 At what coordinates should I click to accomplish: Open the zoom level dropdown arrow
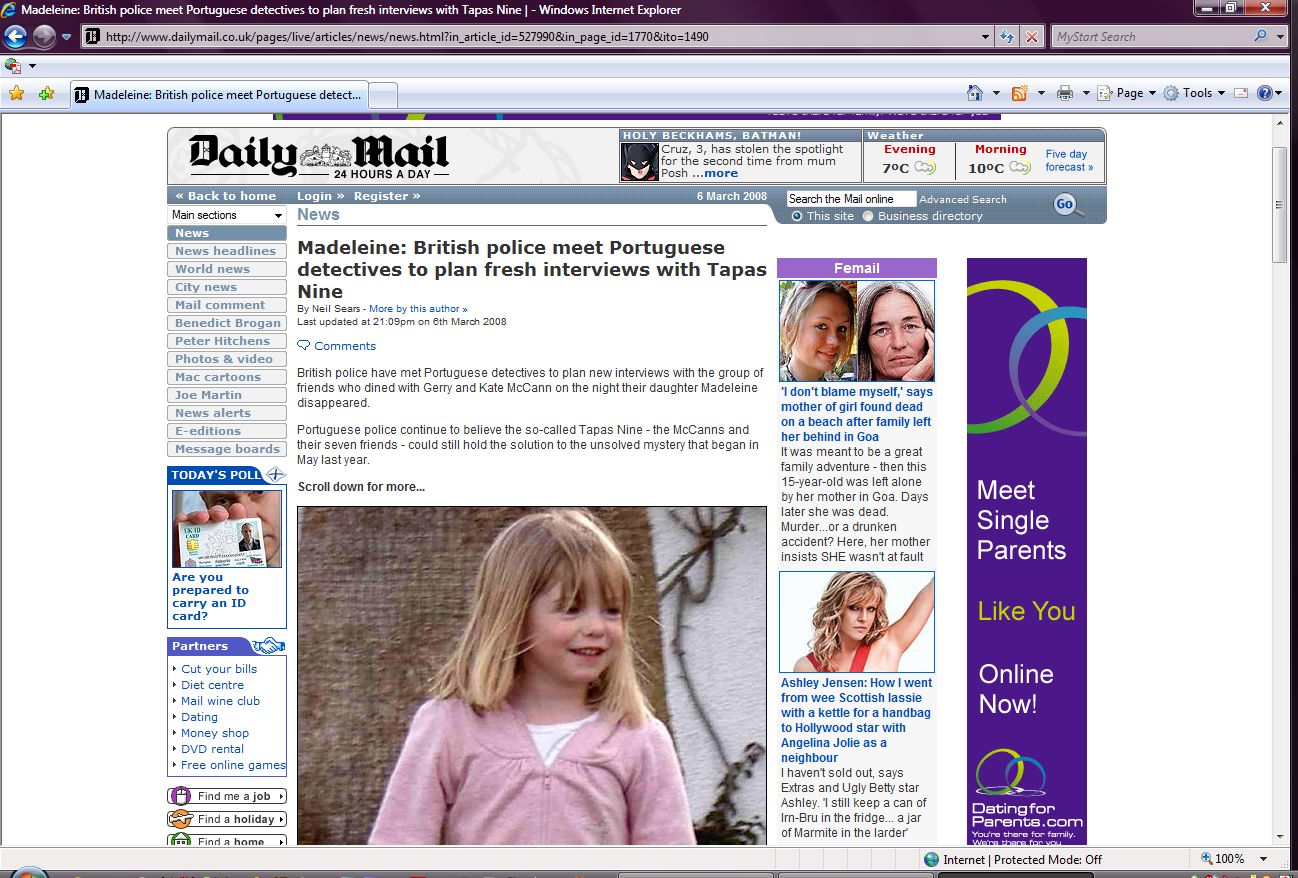tap(1264, 859)
